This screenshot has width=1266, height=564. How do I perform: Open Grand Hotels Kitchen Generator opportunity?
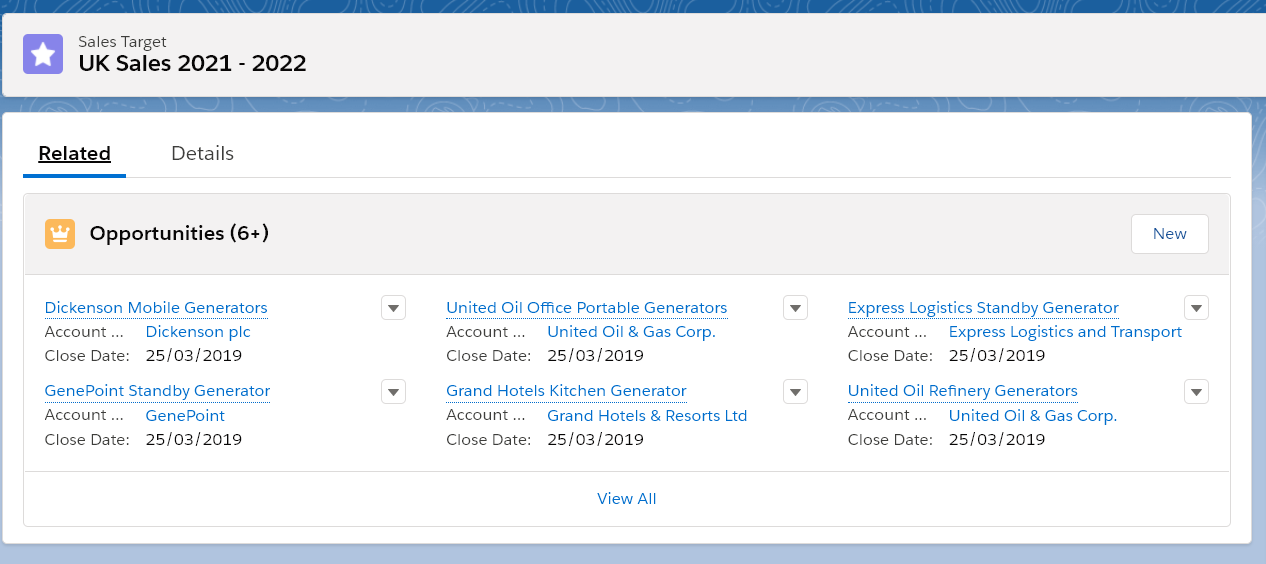point(566,391)
